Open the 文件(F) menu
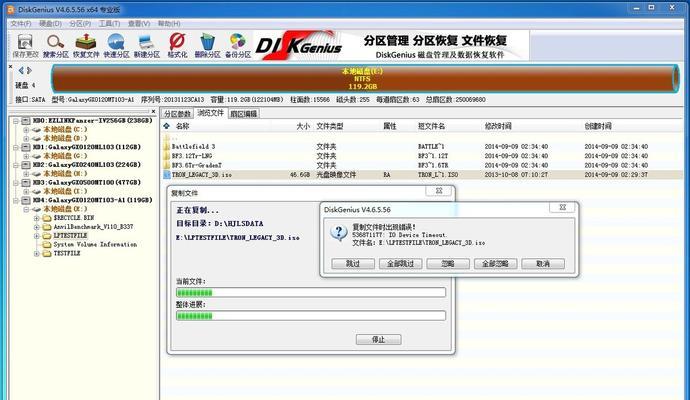The image size is (690, 400). coord(21,23)
